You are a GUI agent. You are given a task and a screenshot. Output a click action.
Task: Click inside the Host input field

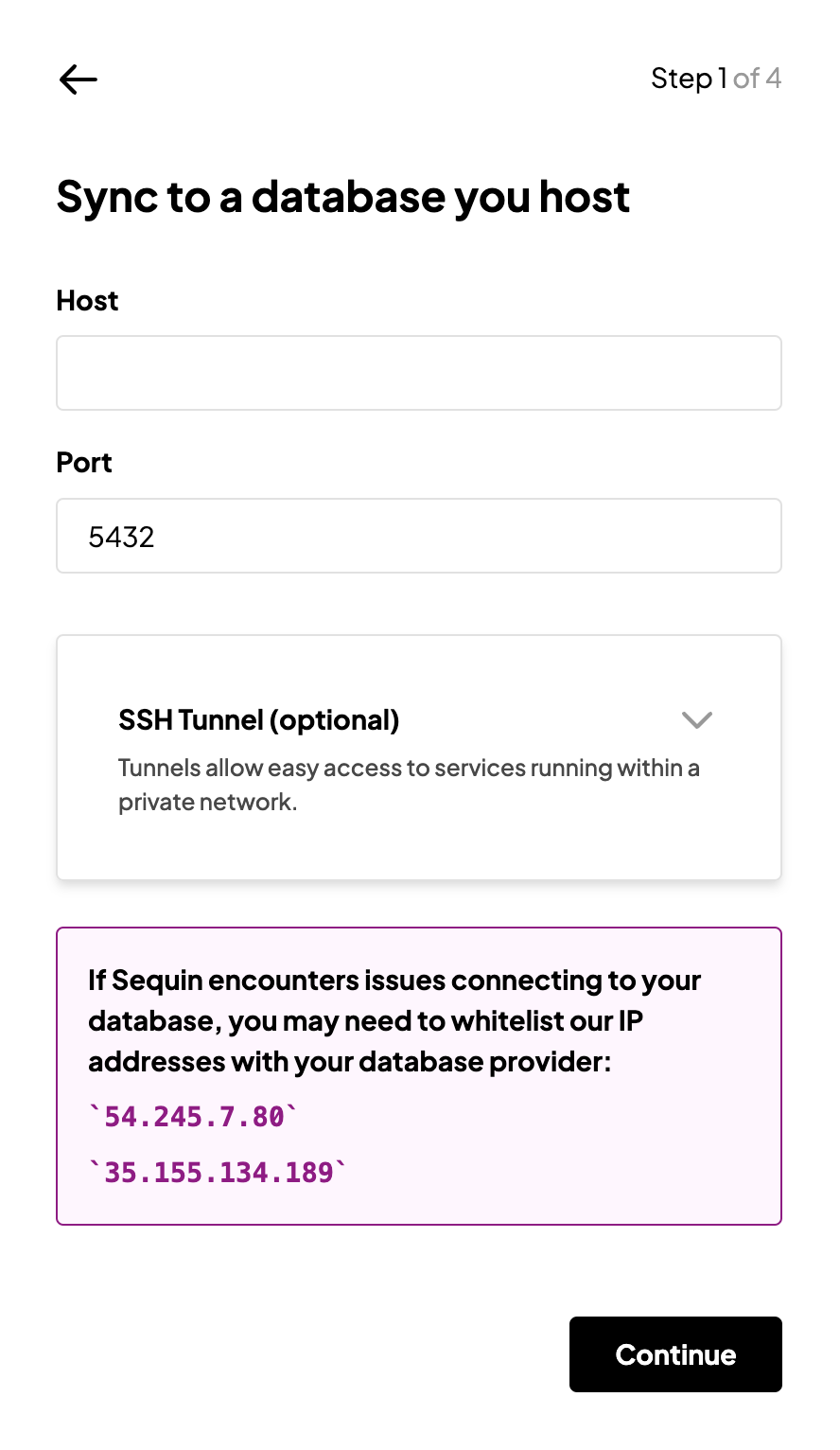418,372
